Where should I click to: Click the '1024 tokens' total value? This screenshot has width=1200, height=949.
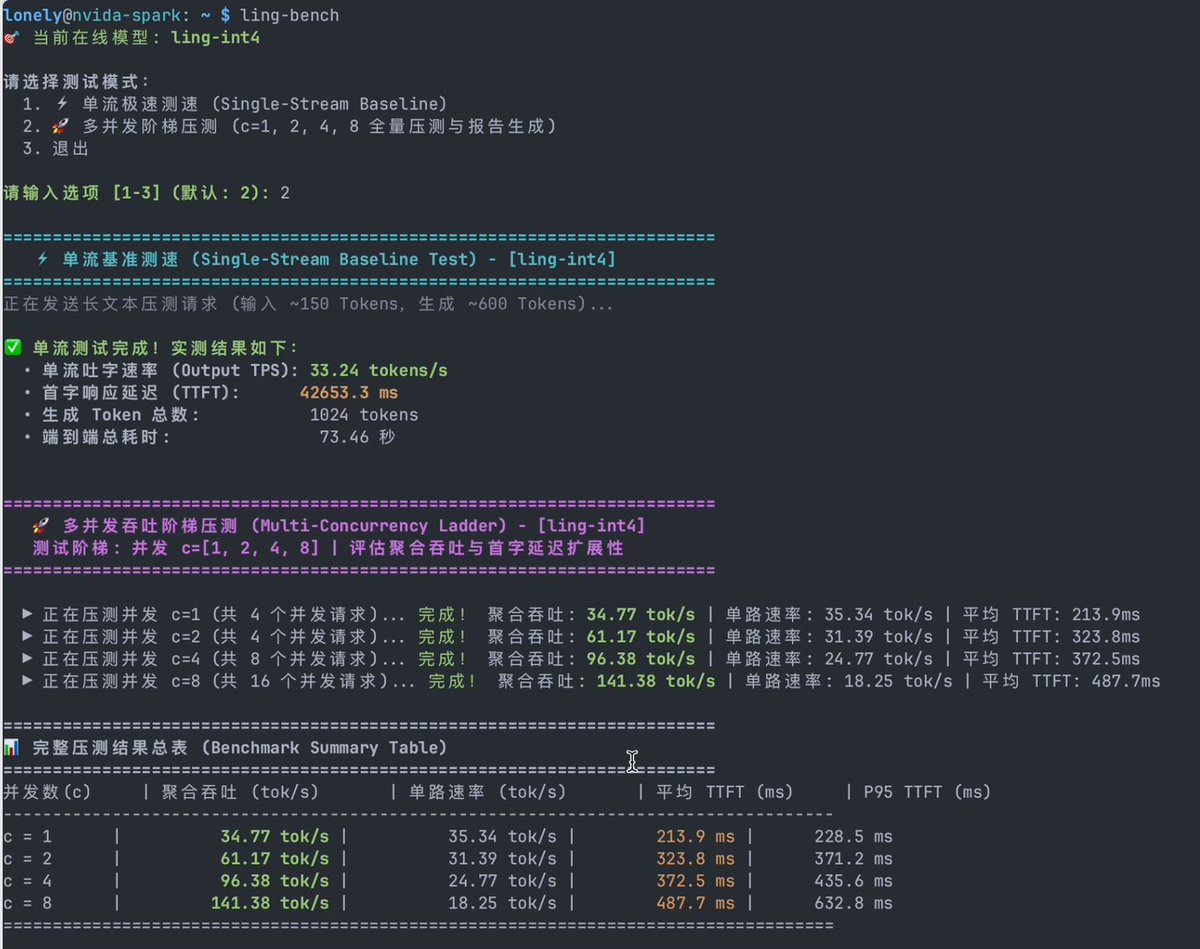364,415
